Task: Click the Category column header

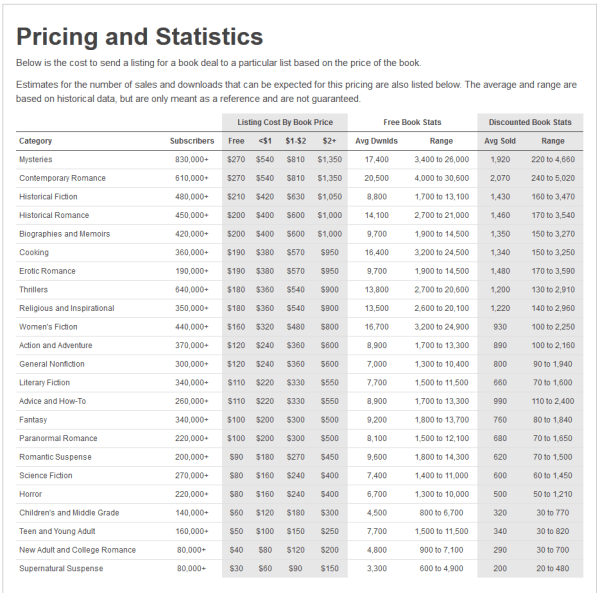Action: pos(36,141)
